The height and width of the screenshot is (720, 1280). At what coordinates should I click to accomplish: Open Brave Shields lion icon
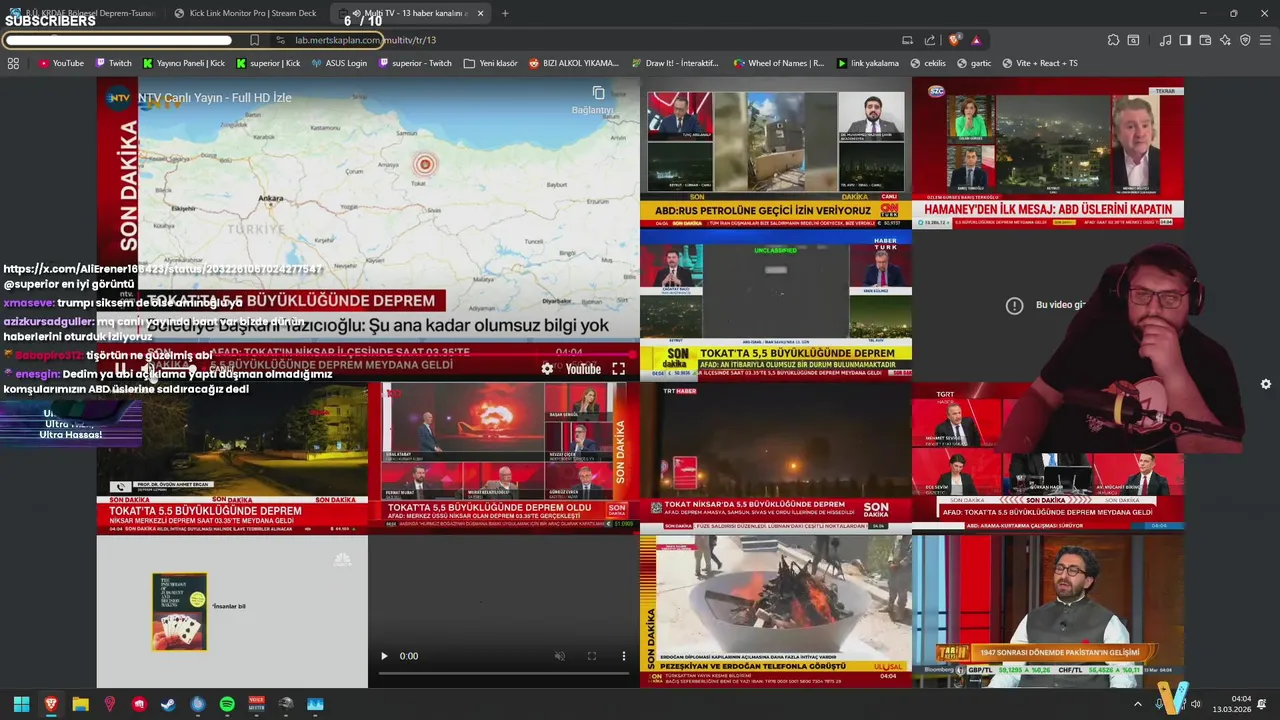955,40
